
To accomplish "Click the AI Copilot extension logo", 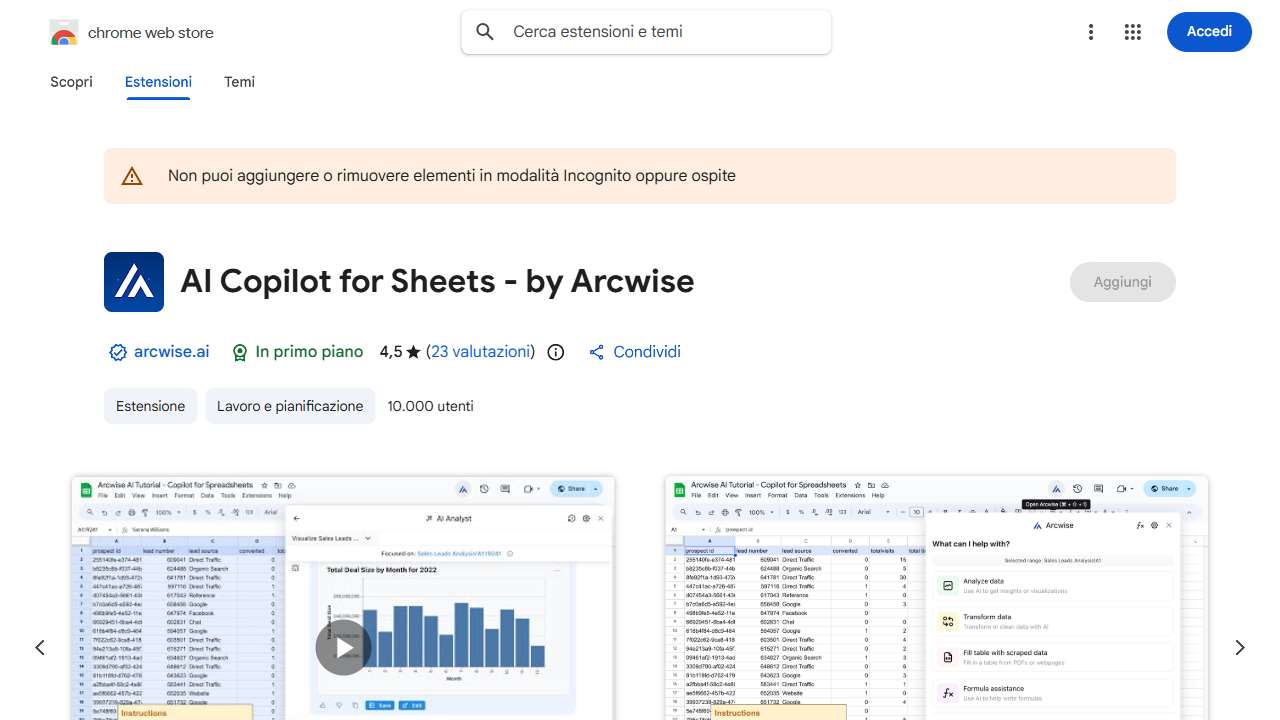I will pos(133,282).
